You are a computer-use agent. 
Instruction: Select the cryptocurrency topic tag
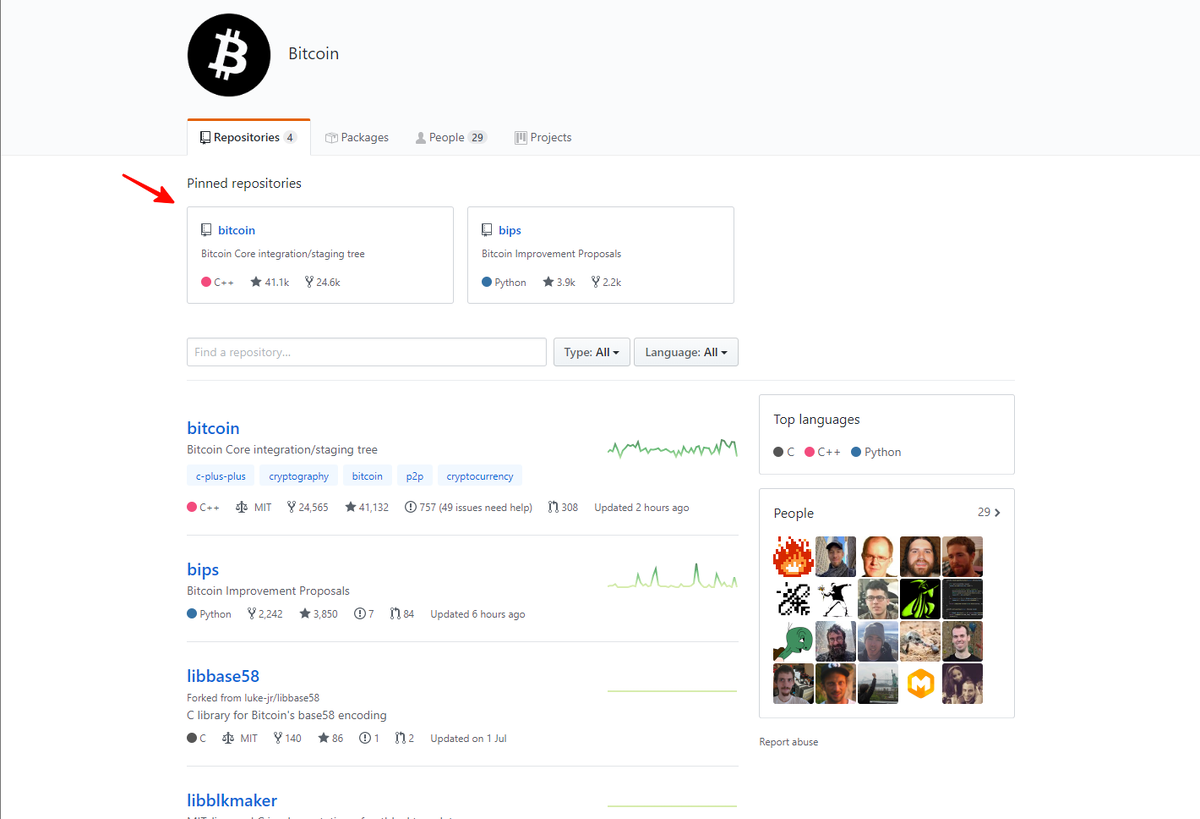[x=479, y=476]
